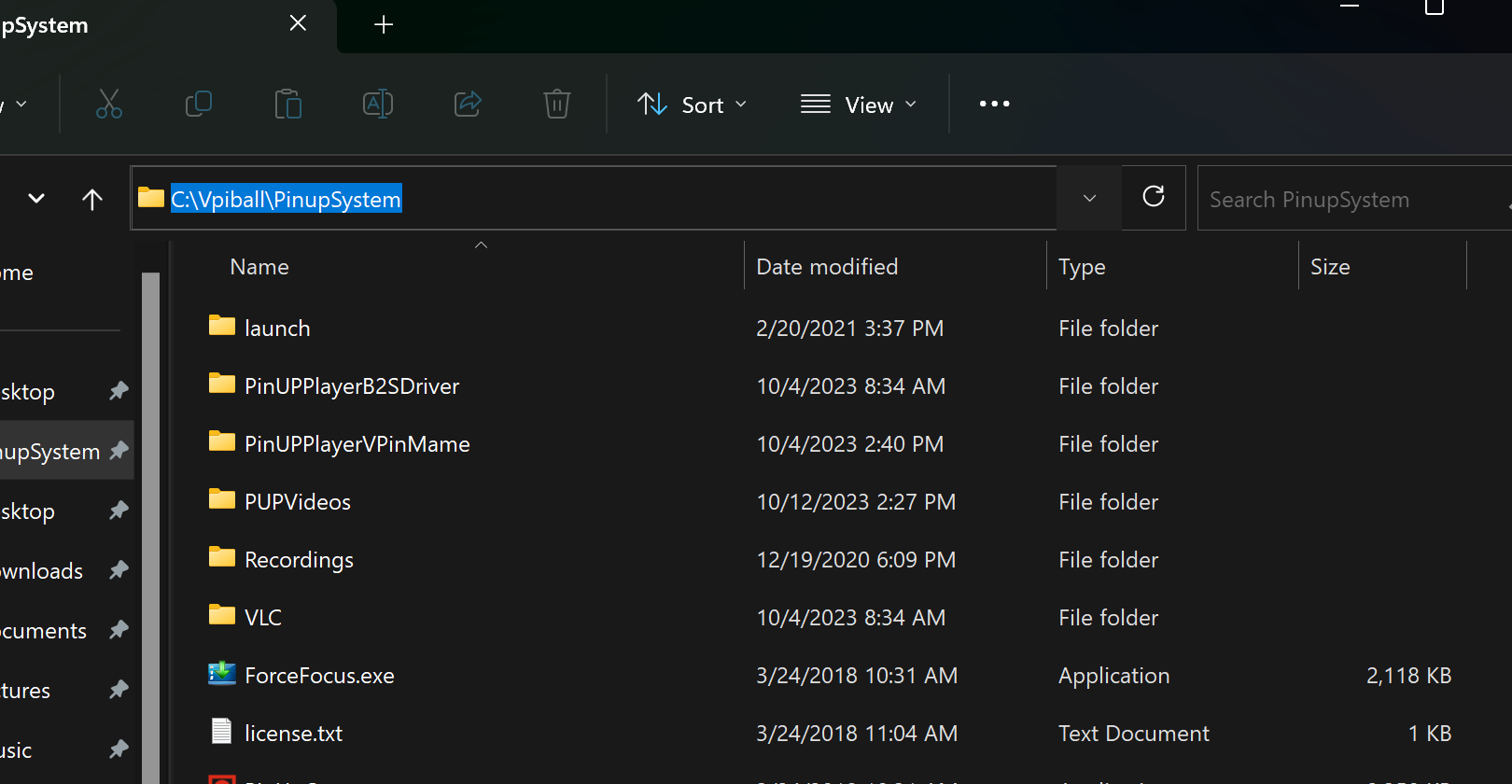Click the Up one level arrow

coord(92,199)
